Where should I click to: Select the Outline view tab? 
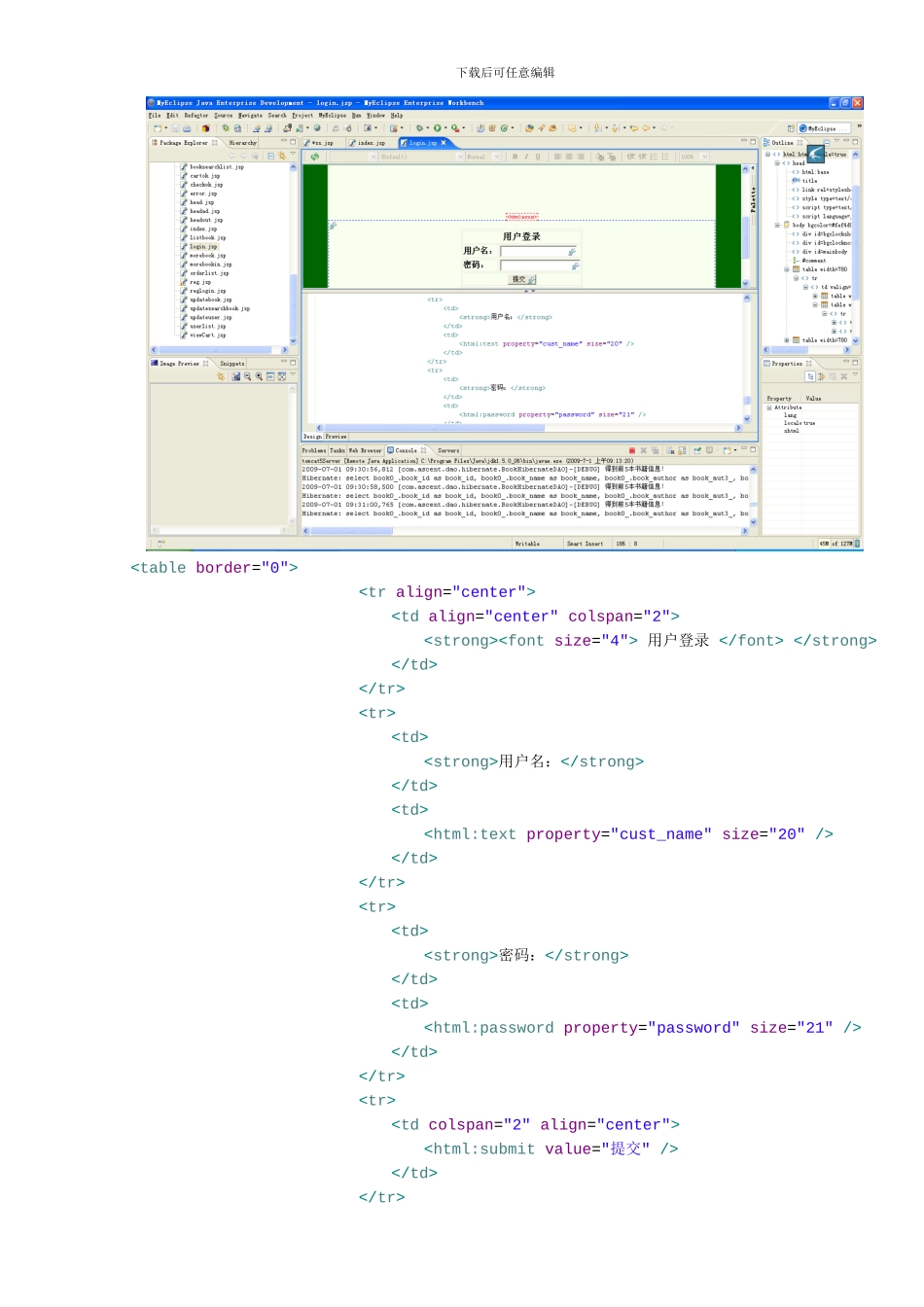pos(783,143)
